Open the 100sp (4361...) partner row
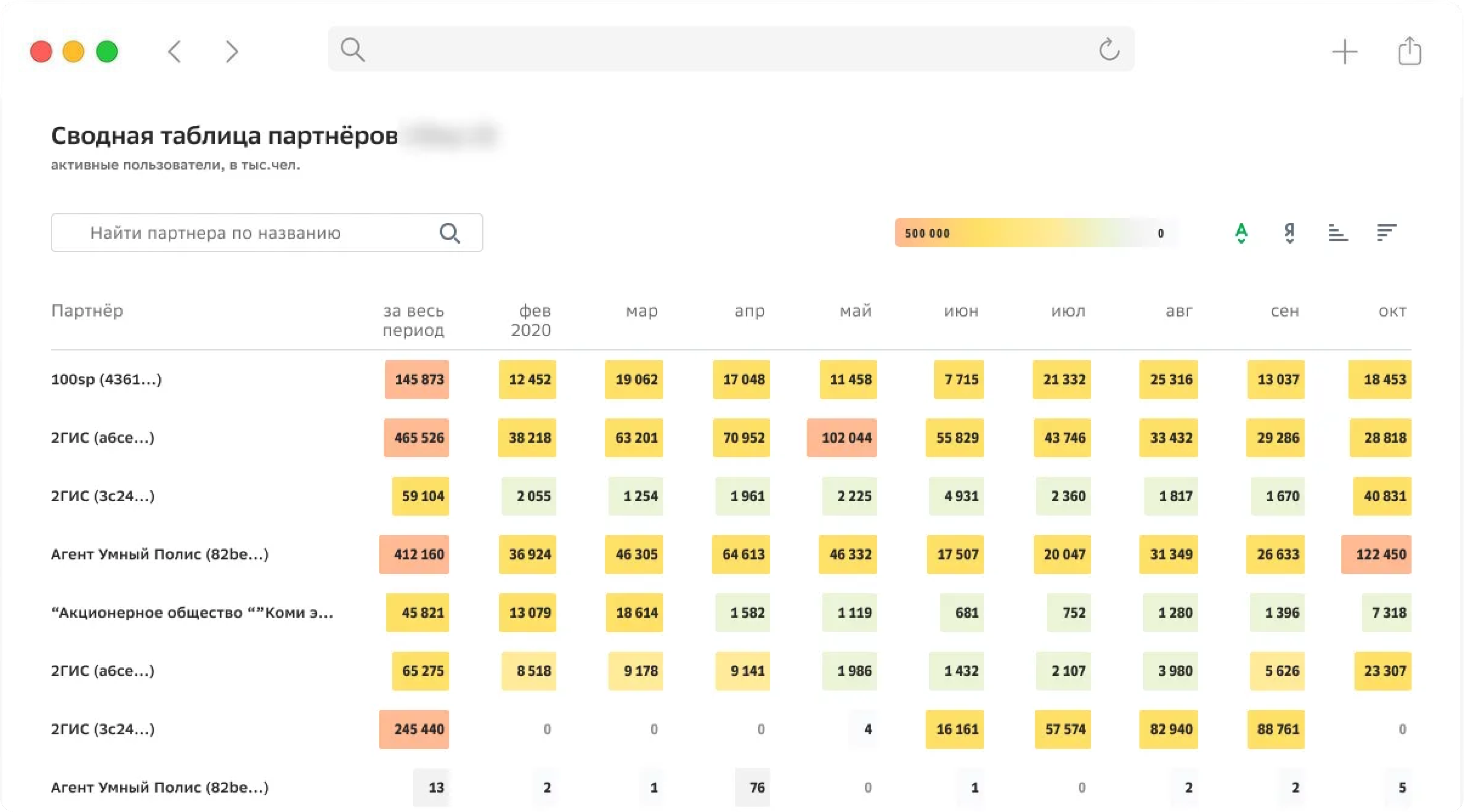1464x812 pixels. point(106,379)
